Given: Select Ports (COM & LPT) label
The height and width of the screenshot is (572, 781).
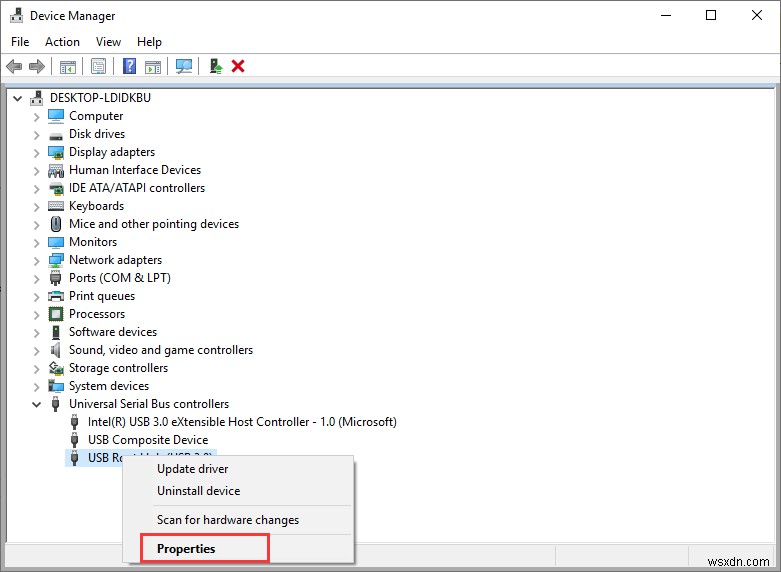Looking at the screenshot, I should (x=120, y=278).
